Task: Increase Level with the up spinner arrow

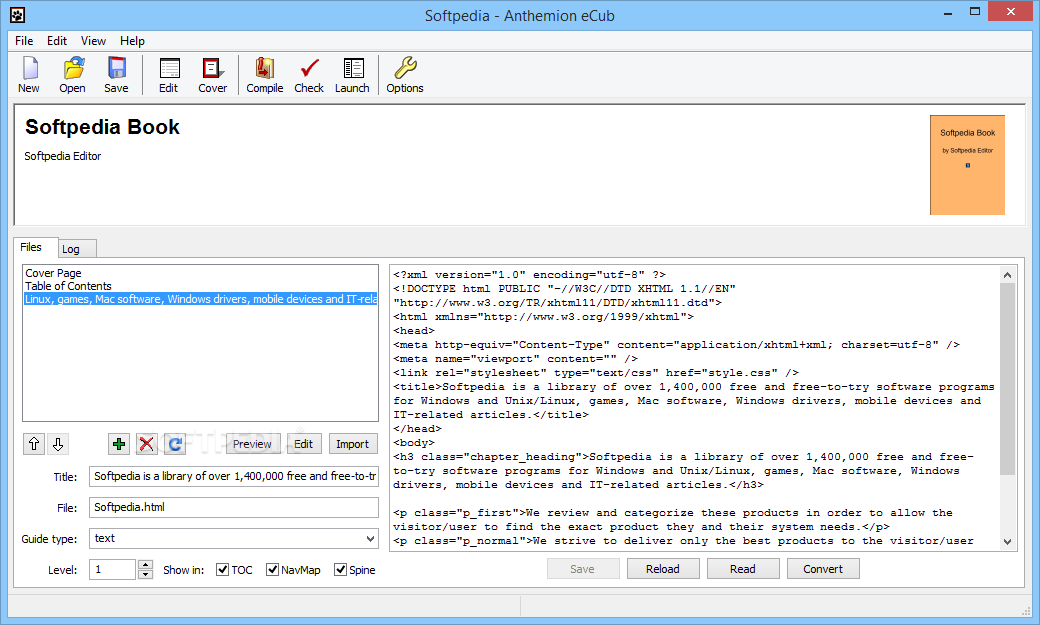Action: [x=145, y=565]
